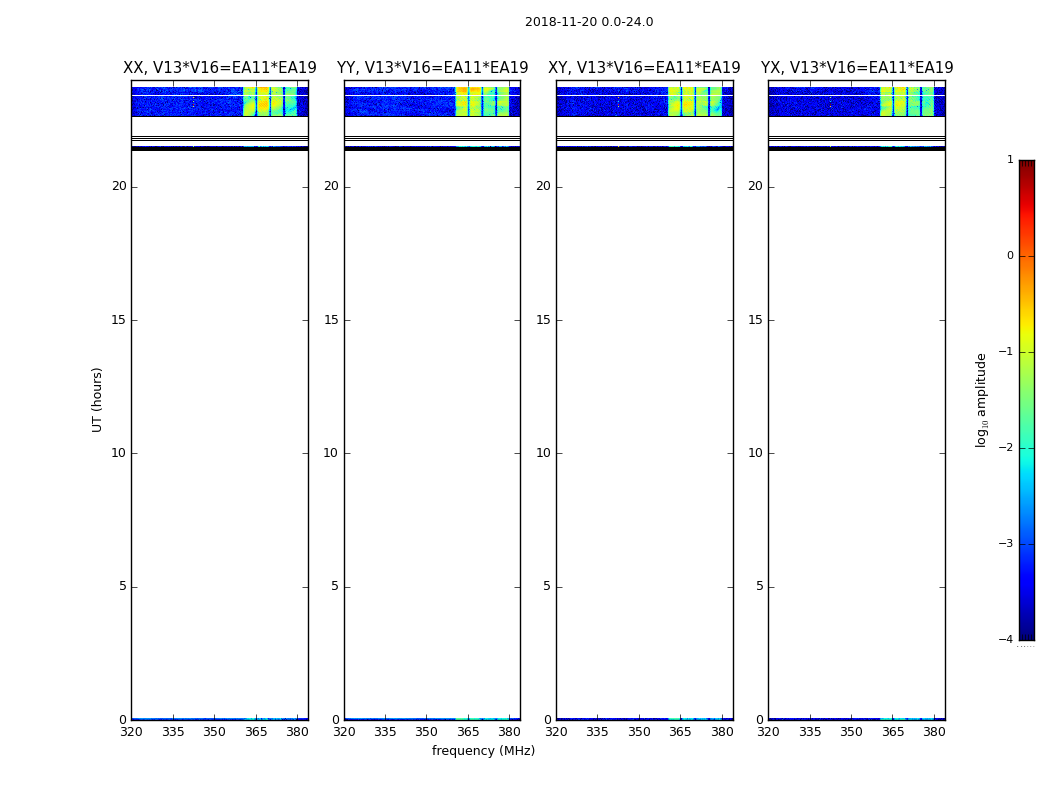Click the '5' y-tick label of the YX panel

pyautogui.click(x=759, y=586)
